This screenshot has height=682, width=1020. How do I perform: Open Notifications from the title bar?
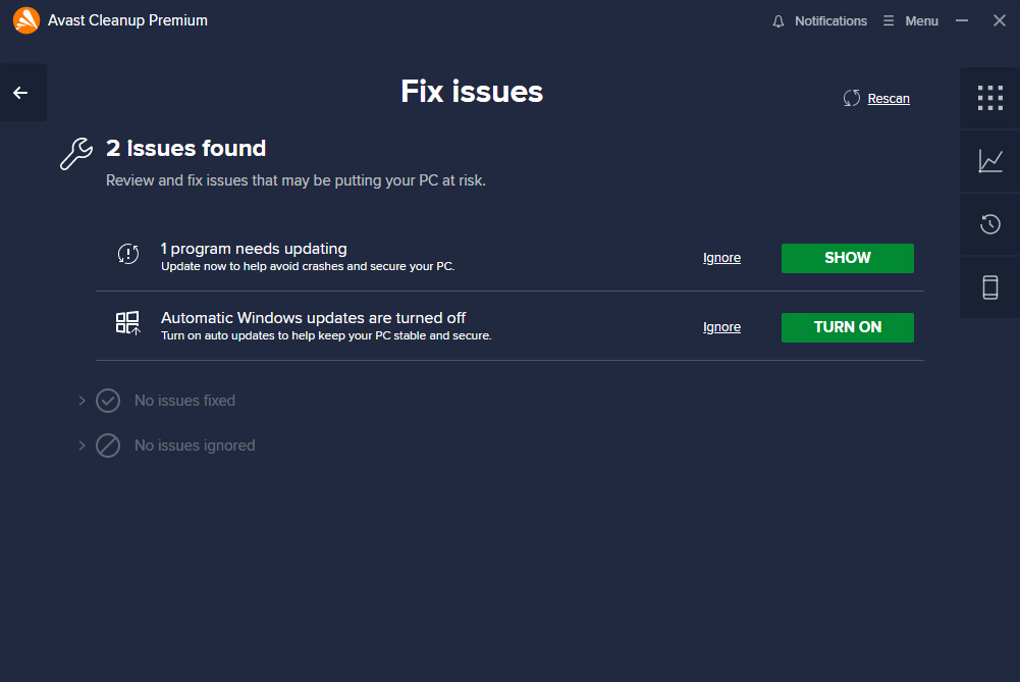click(x=830, y=21)
